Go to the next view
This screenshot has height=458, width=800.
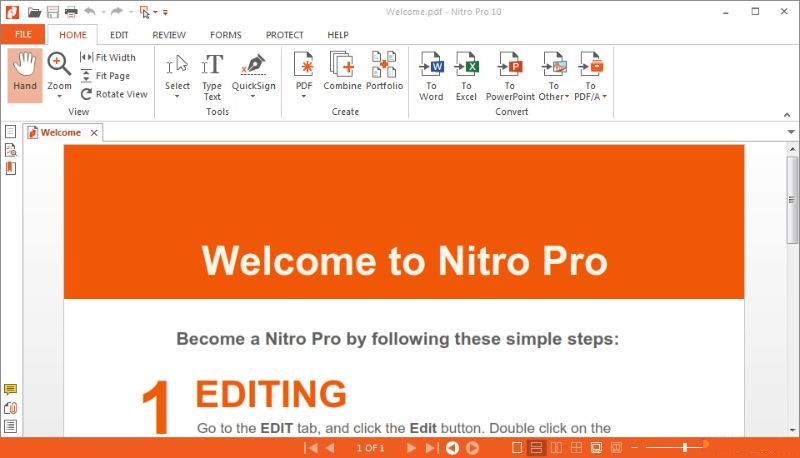click(472, 448)
